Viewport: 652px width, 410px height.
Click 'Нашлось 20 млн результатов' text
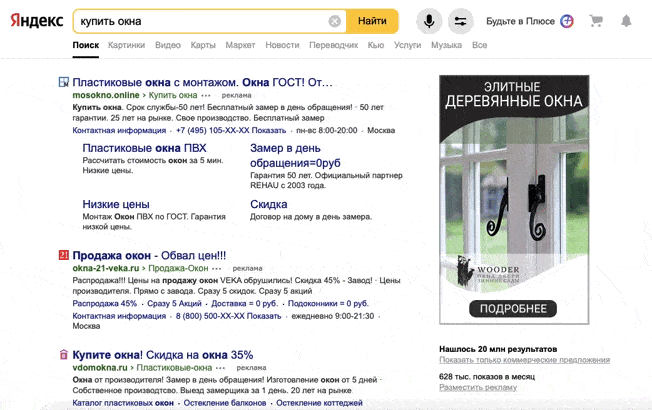click(498, 349)
